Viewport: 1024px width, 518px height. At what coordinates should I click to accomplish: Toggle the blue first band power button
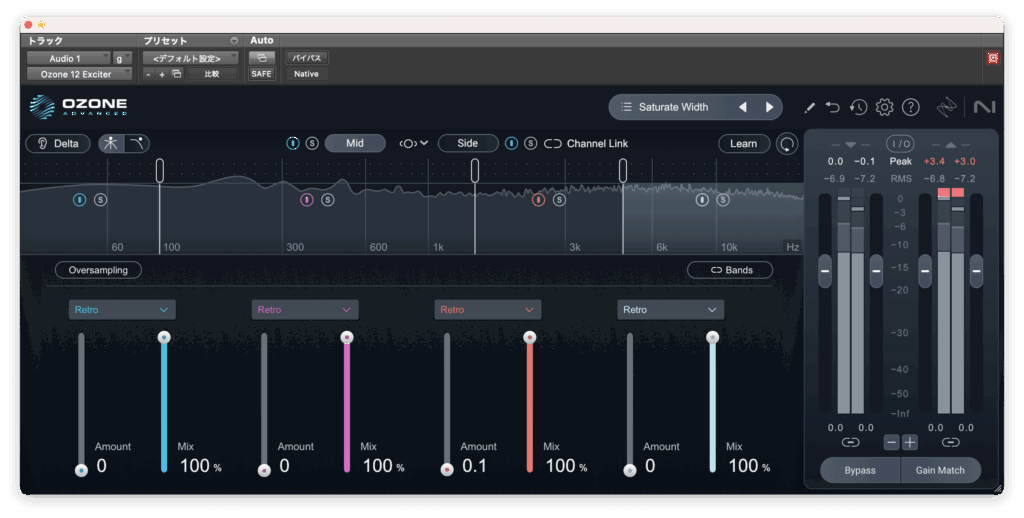(79, 200)
